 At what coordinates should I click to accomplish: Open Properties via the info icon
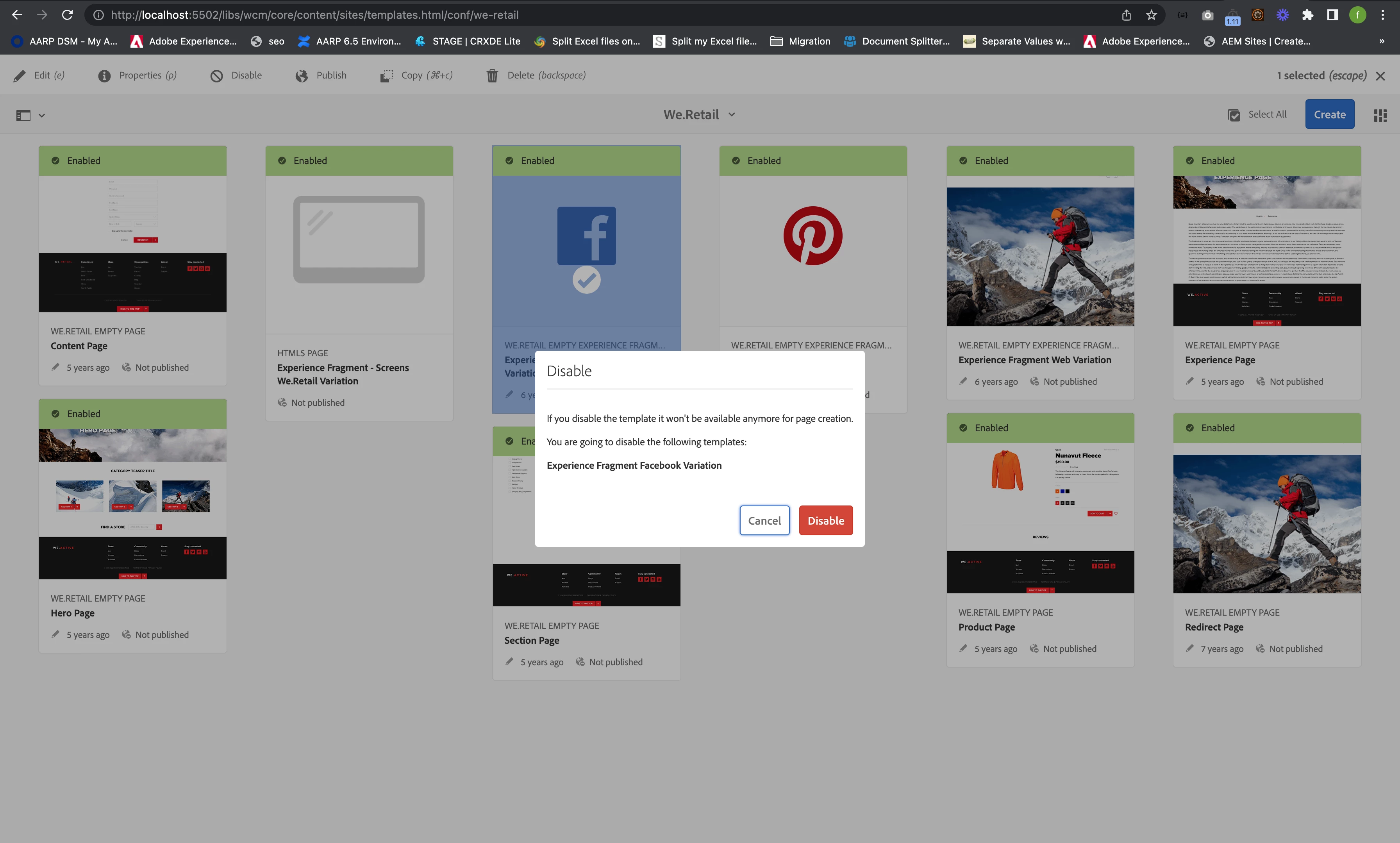coord(105,75)
